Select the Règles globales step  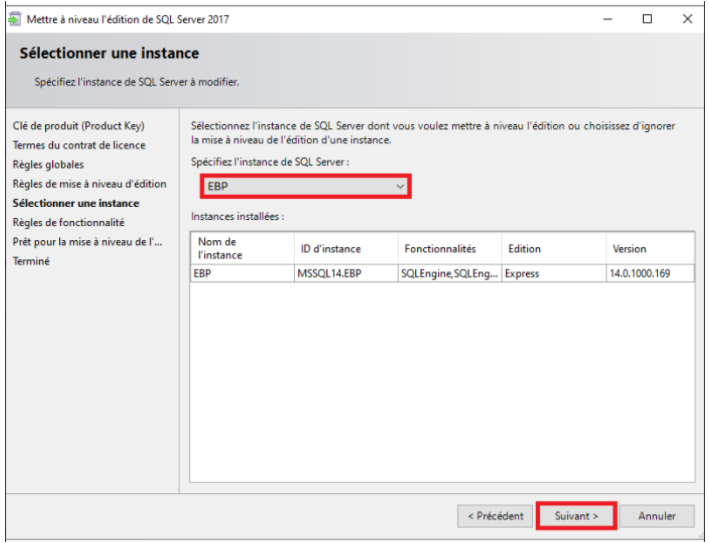48,165
